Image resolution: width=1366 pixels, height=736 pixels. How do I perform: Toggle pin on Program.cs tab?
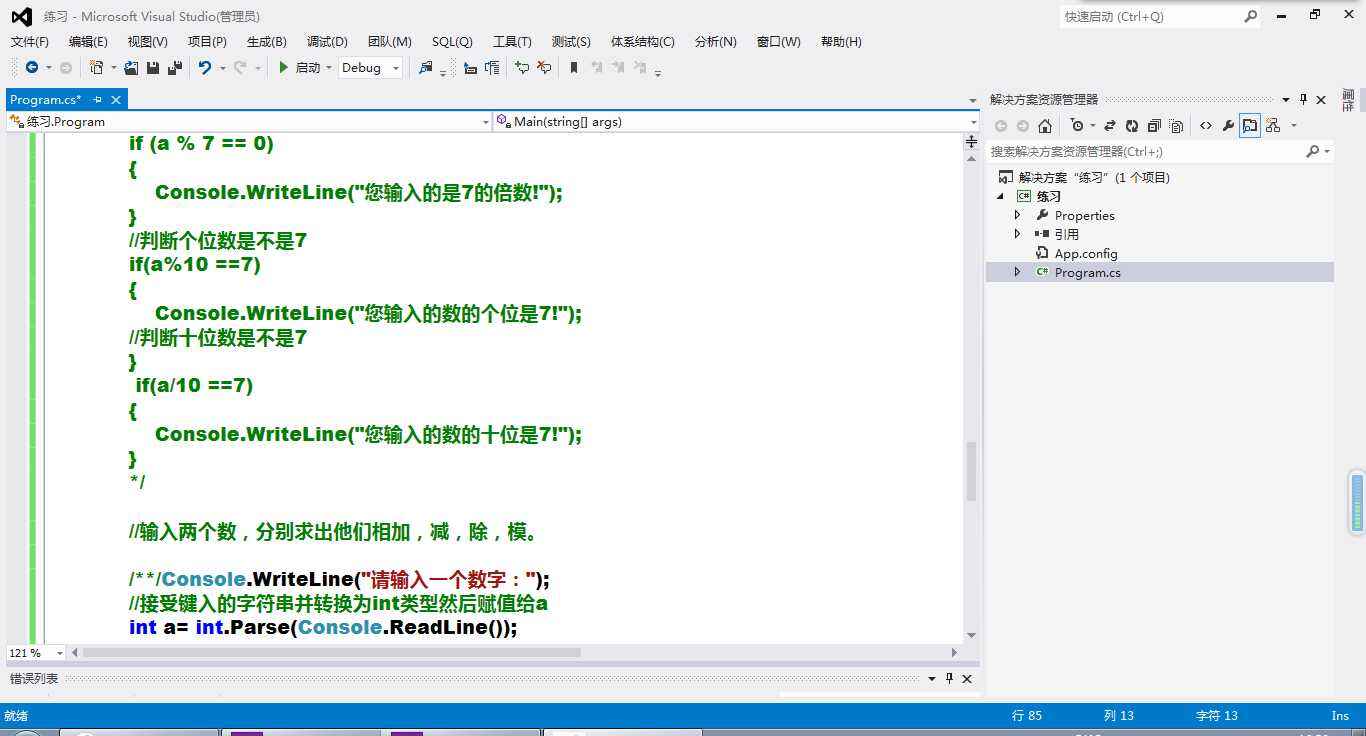pos(98,100)
